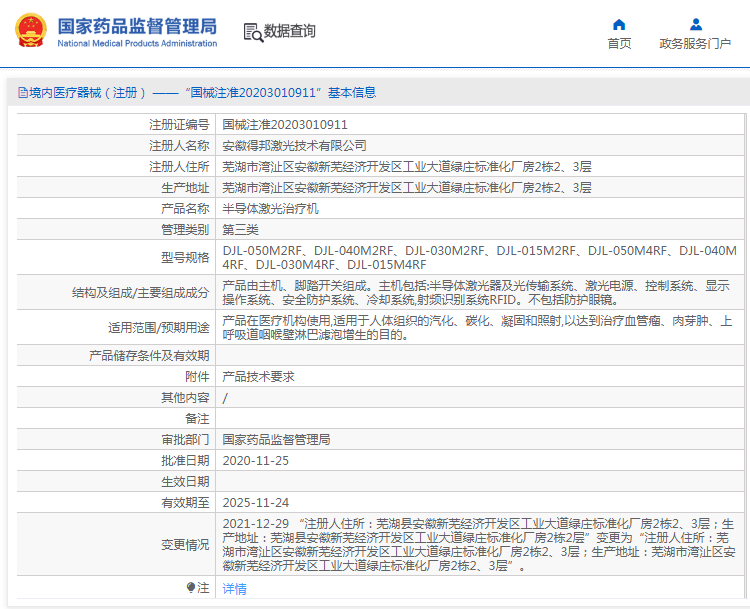Open the 详情 link
The height and width of the screenshot is (609, 750).
coord(234,588)
